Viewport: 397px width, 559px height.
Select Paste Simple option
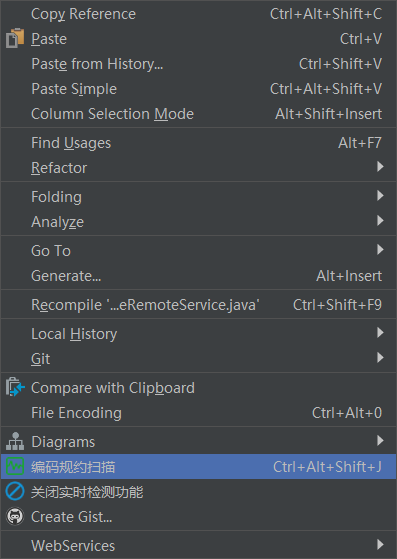[x=198, y=89]
